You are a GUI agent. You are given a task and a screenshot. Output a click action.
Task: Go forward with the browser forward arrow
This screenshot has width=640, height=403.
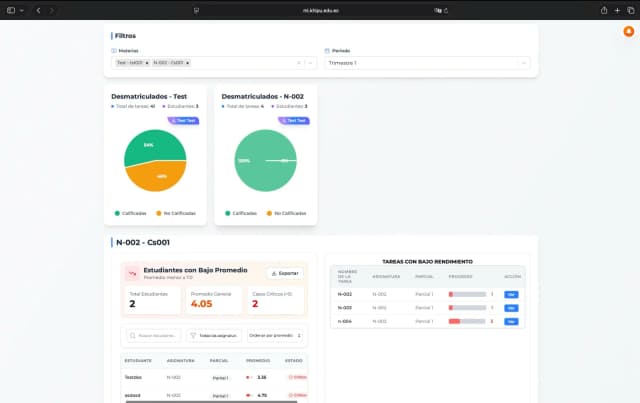pos(52,10)
